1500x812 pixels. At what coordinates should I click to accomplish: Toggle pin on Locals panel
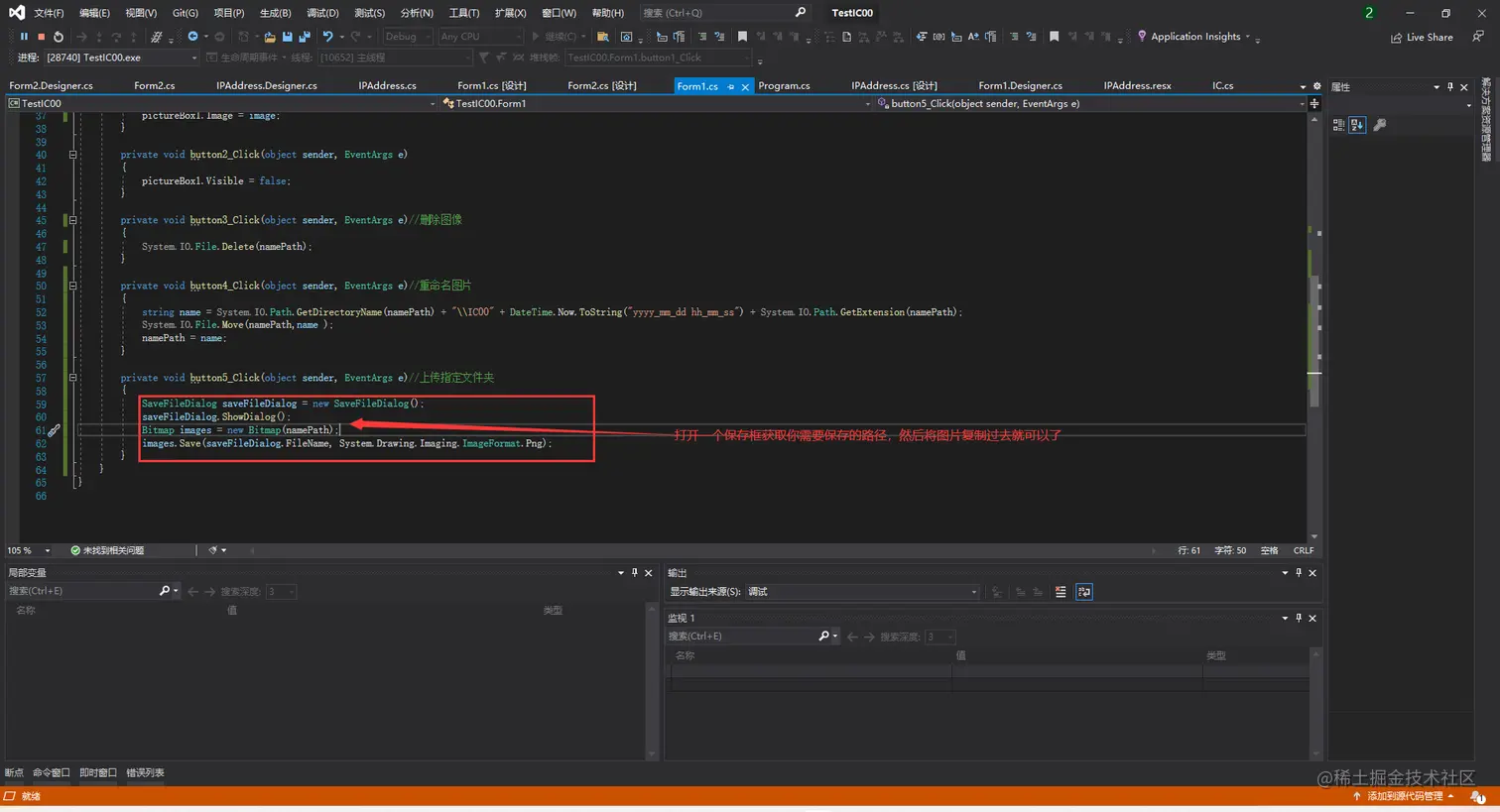click(x=635, y=573)
